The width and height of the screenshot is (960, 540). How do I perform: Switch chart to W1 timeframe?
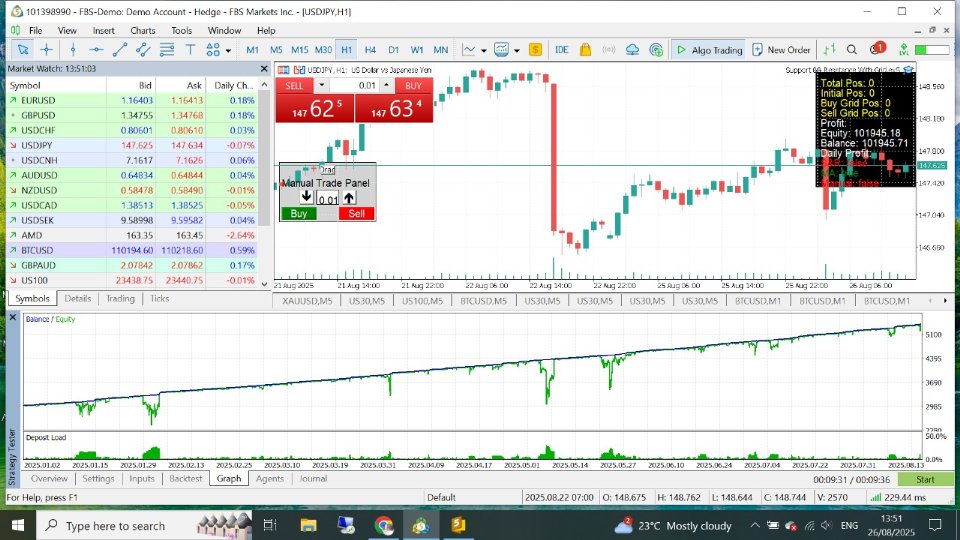point(417,50)
